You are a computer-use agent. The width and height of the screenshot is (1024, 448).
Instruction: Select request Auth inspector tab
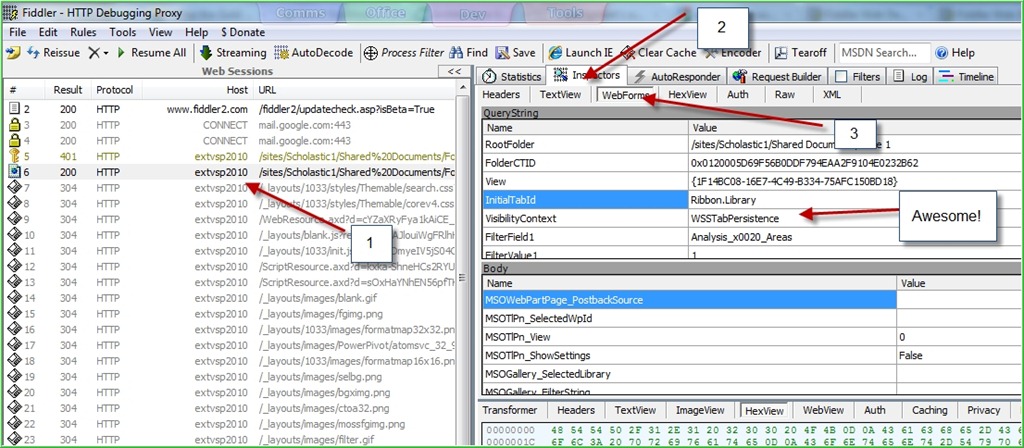pyautogui.click(x=737, y=95)
